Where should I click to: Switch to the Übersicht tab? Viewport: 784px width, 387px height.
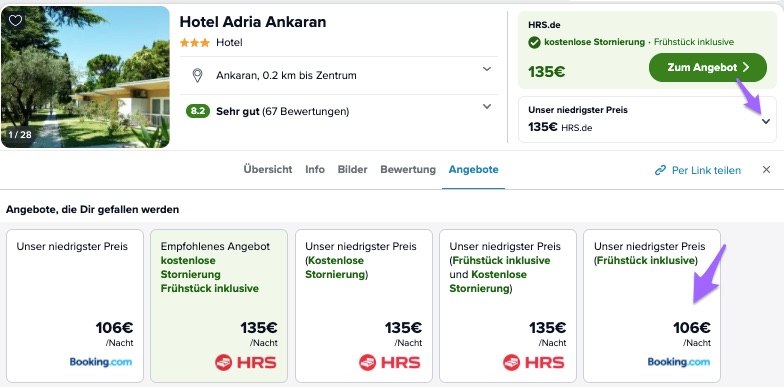click(x=268, y=170)
